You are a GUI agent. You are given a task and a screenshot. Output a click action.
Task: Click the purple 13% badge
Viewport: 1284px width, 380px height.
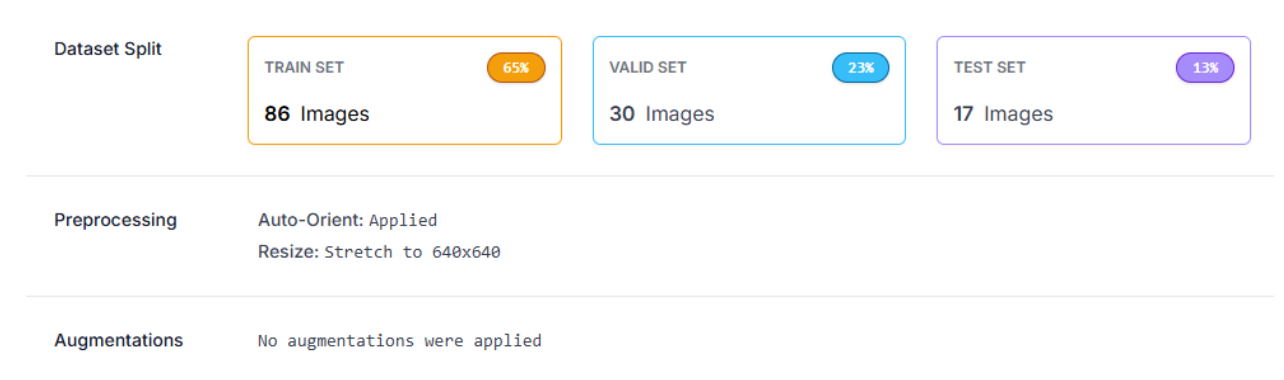coord(1205,68)
